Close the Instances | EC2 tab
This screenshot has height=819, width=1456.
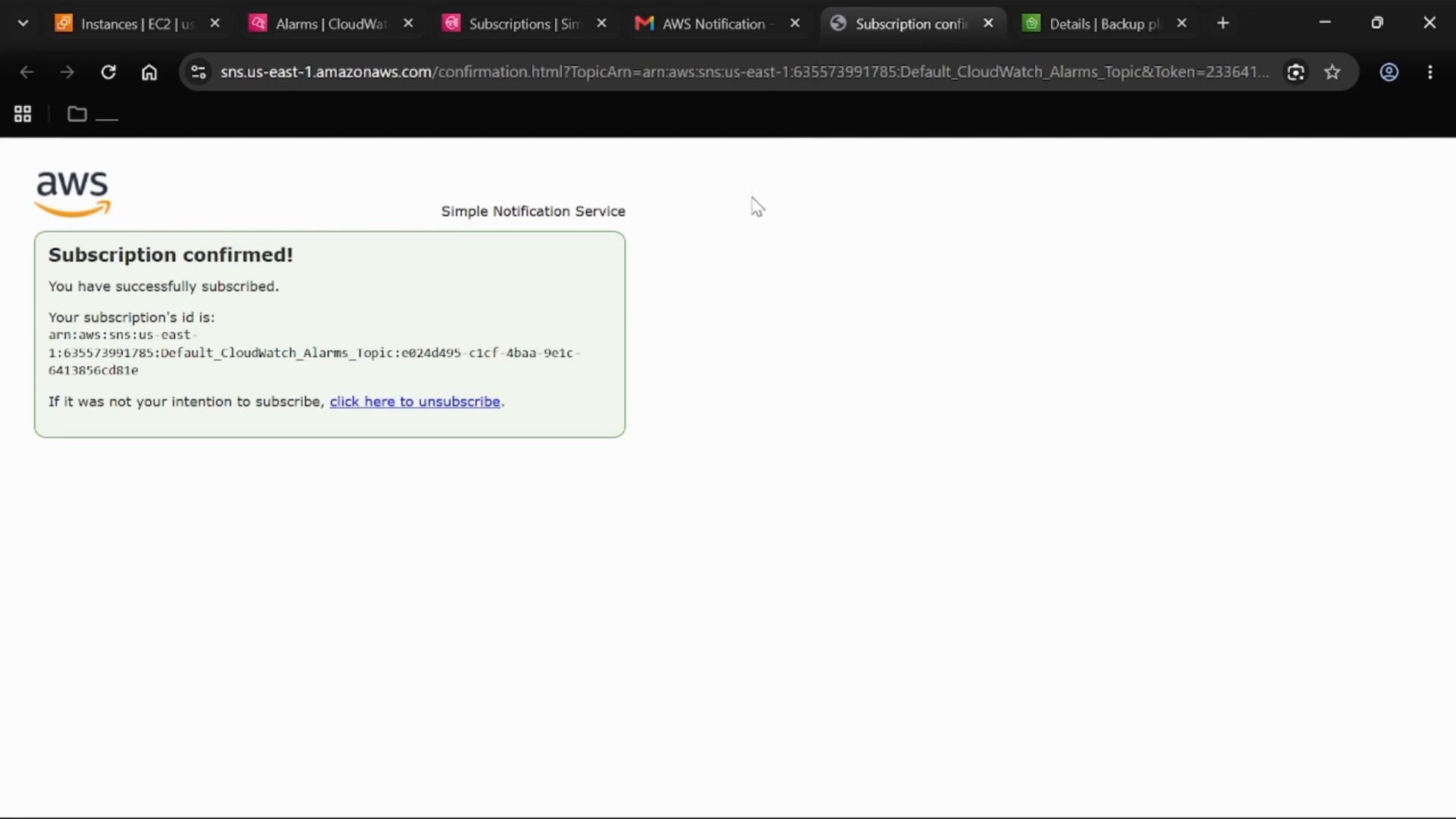click(215, 24)
